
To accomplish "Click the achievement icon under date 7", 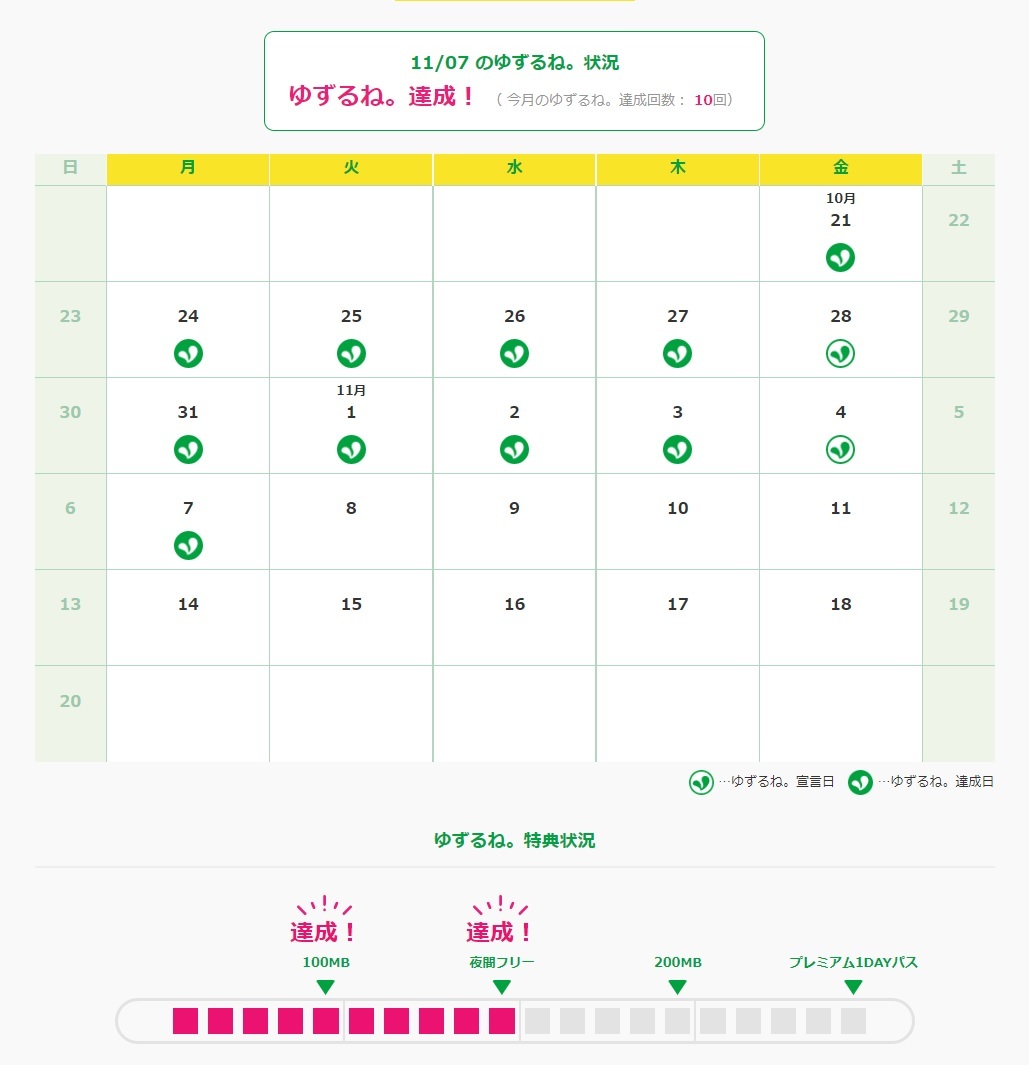I will (x=188, y=545).
